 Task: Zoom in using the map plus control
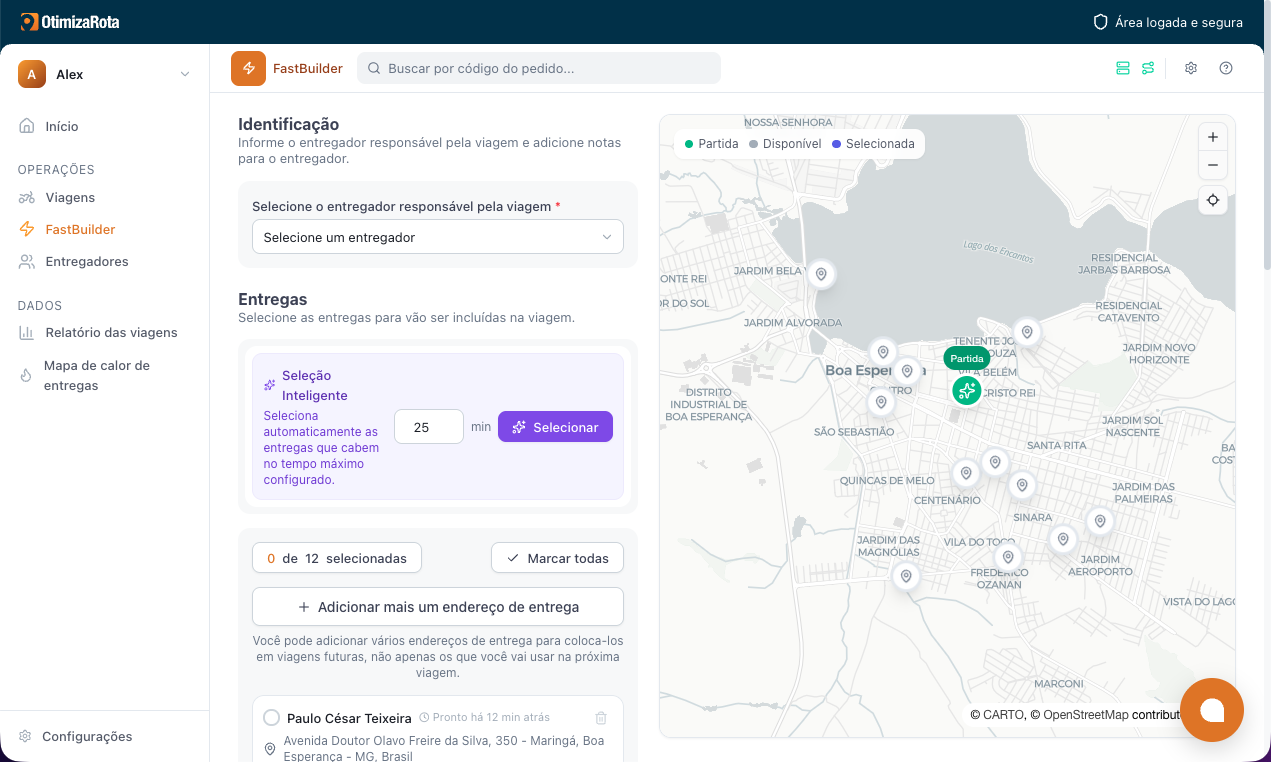pos(1212,137)
